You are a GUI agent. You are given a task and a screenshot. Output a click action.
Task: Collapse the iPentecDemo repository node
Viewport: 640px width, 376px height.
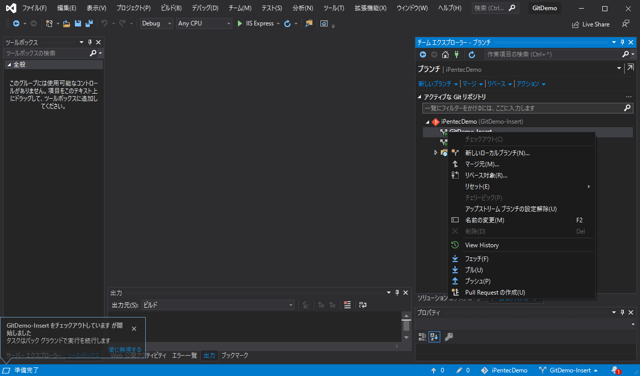click(427, 122)
